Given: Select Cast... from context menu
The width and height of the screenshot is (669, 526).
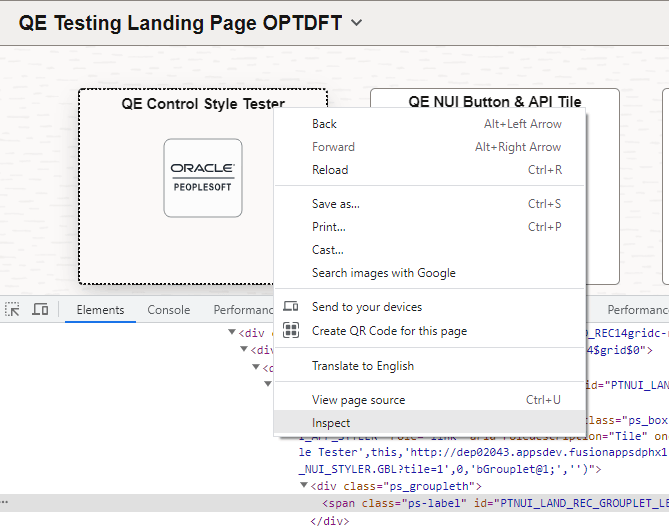Looking at the screenshot, I should (x=429, y=250).
